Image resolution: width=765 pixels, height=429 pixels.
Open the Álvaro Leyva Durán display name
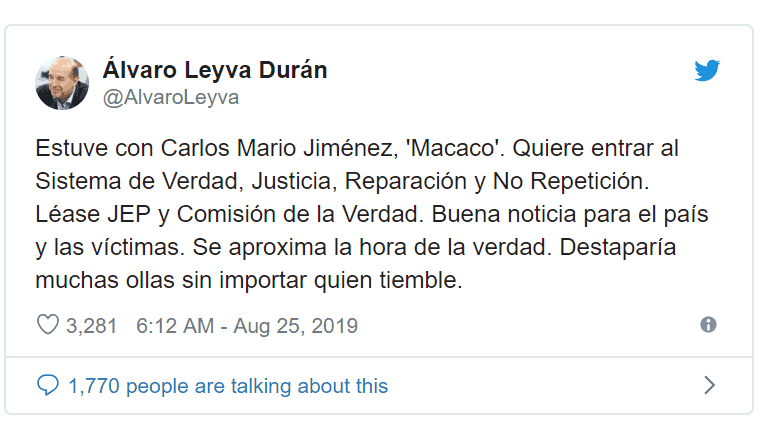[x=214, y=70]
